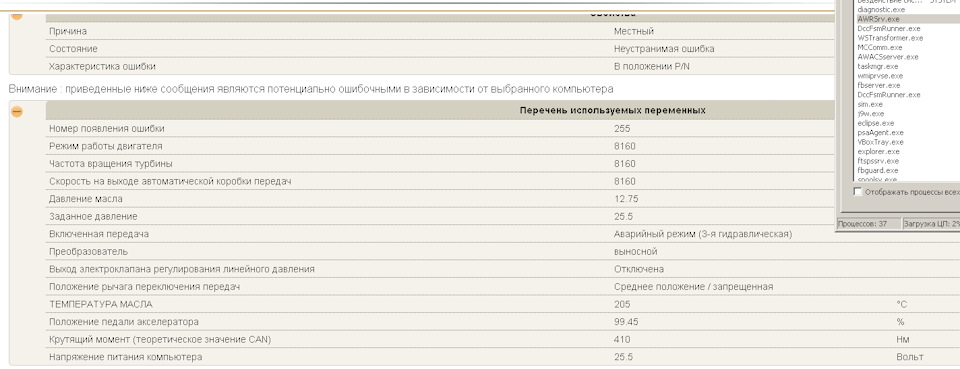The height and width of the screenshot is (369, 960).
Task: Click 'Скорость на выходе автоматической коробки передач' label
Action: tap(170, 181)
